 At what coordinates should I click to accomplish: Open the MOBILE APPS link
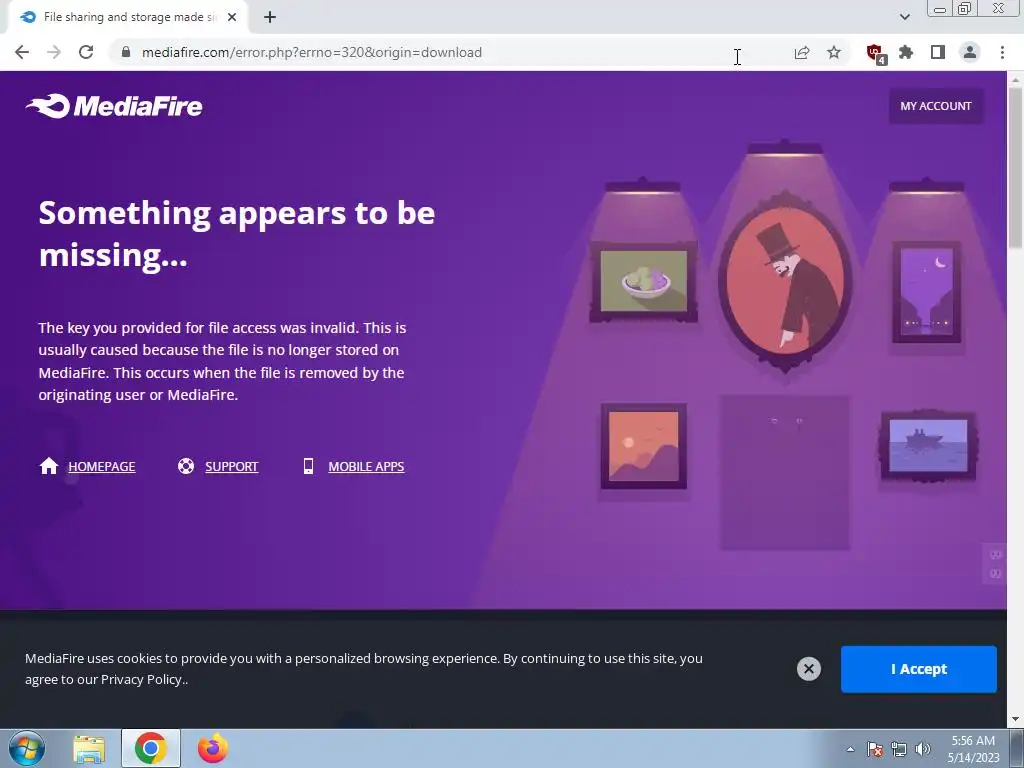(x=366, y=466)
